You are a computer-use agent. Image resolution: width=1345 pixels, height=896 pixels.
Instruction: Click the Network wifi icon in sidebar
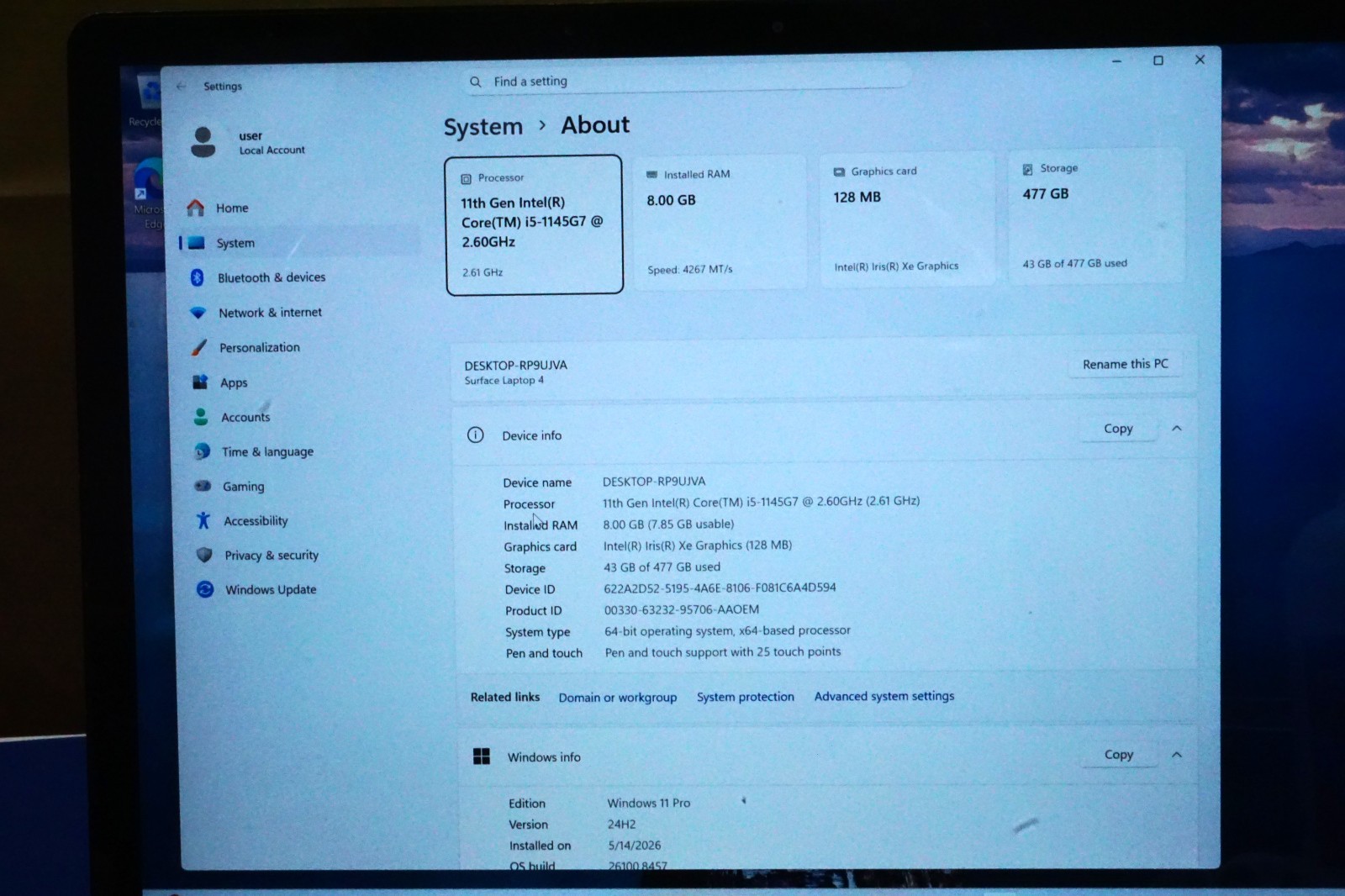198,313
